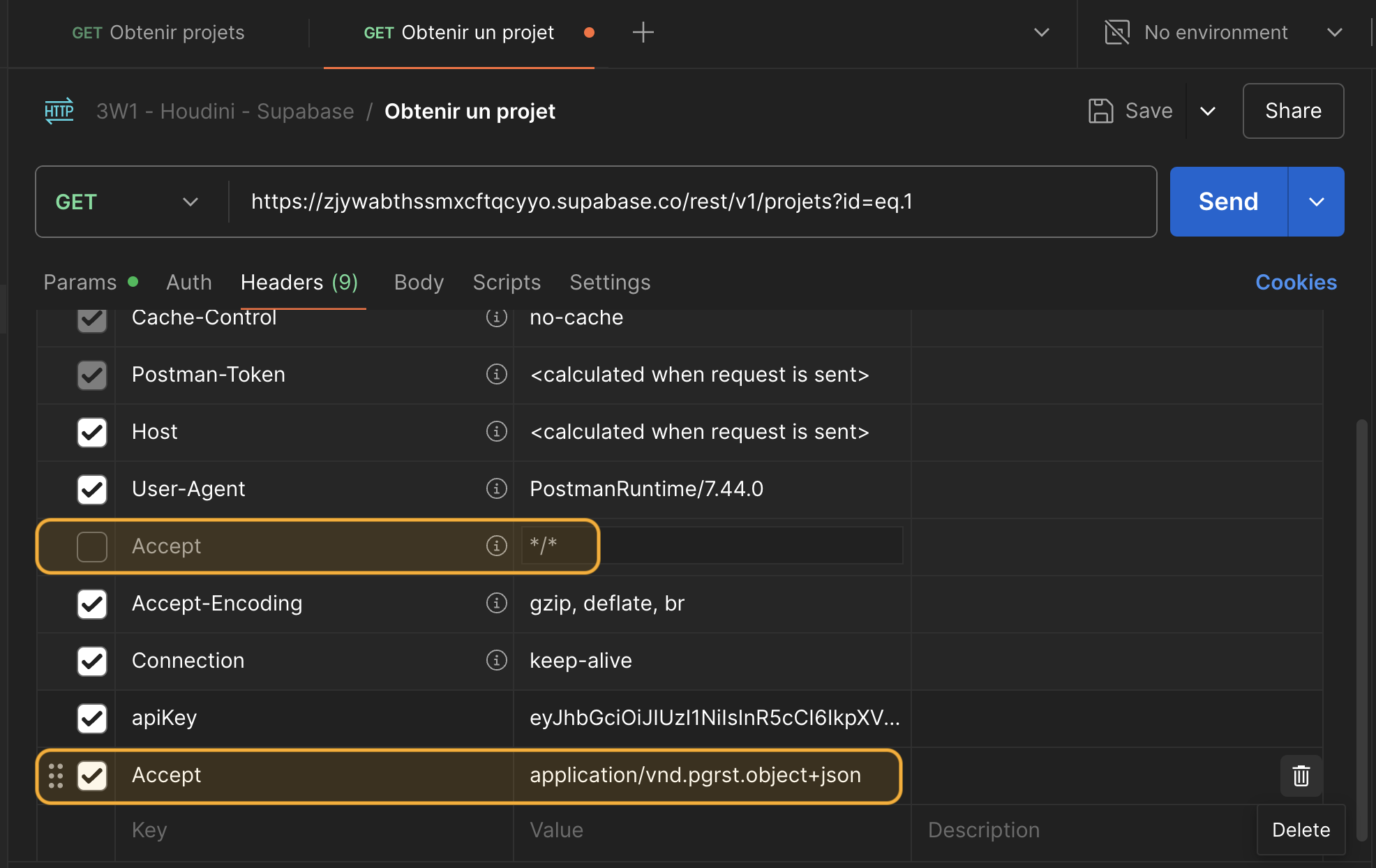
Task: Toggle the Postman-Token header checkbox
Action: point(91,375)
